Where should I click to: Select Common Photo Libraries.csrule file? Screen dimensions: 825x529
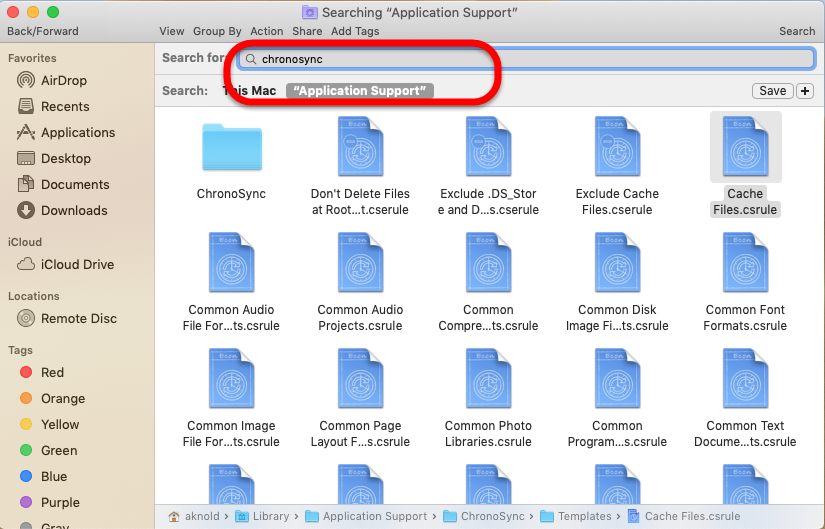point(488,380)
